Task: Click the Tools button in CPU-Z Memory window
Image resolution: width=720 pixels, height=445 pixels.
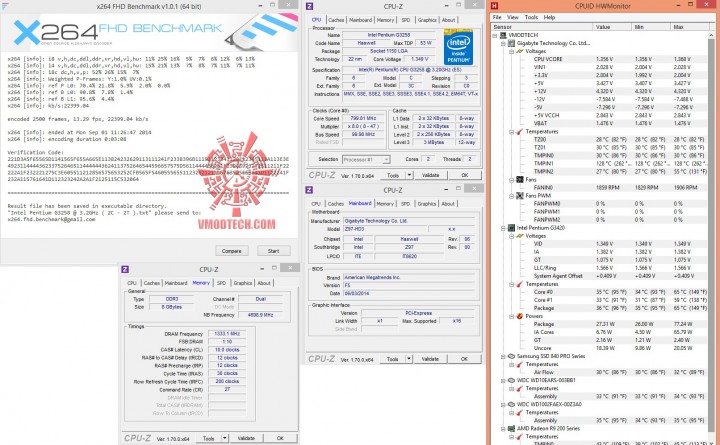Action: (208, 438)
